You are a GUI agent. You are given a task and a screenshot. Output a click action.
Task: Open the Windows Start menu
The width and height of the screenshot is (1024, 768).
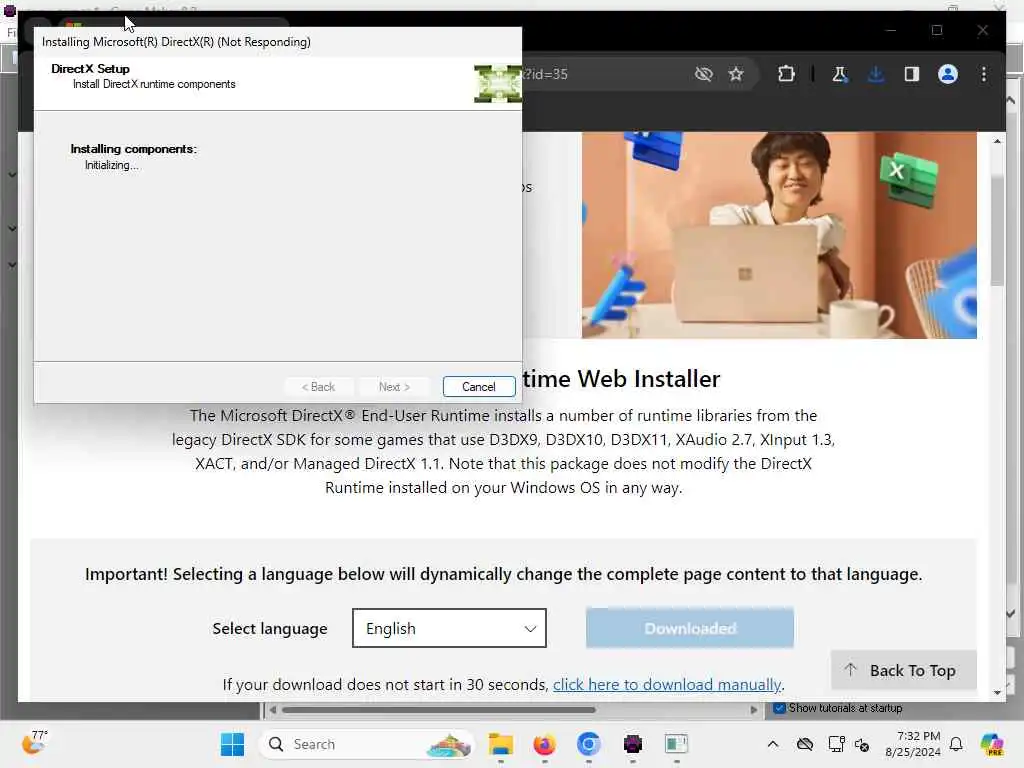pos(232,744)
